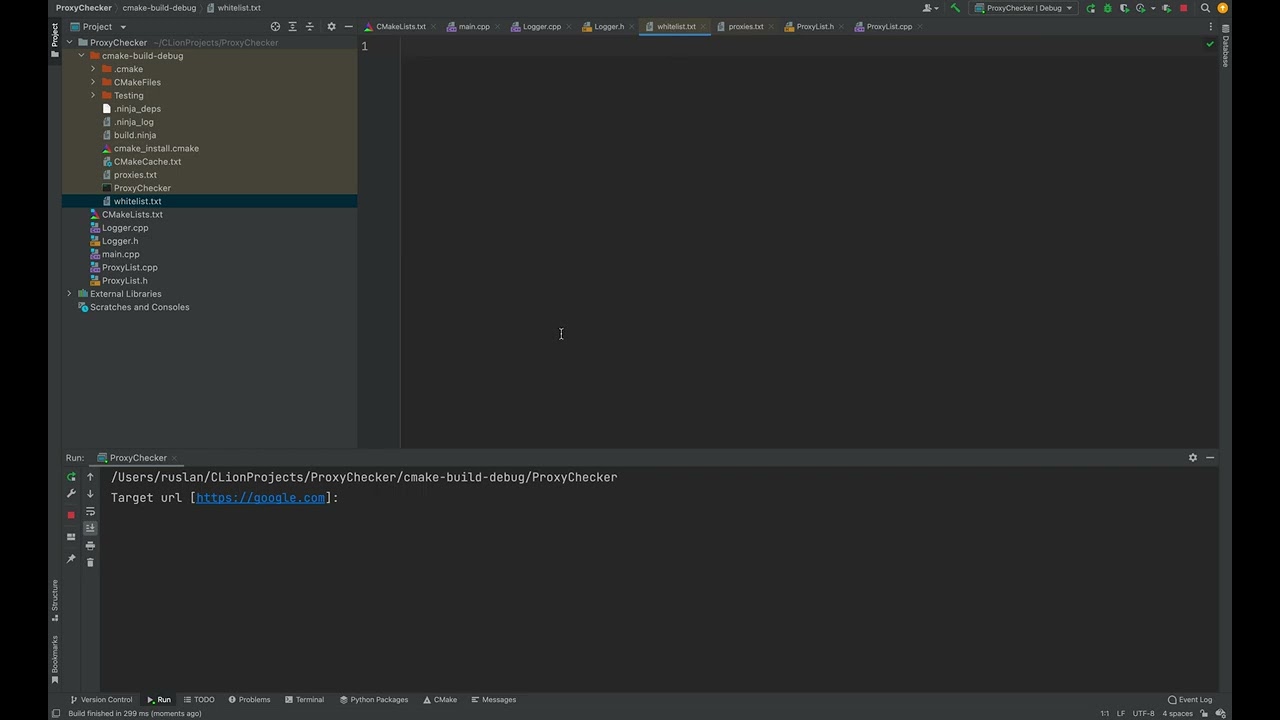This screenshot has height=720, width=1280.
Task: Open the Database tool window
Action: (1225, 48)
